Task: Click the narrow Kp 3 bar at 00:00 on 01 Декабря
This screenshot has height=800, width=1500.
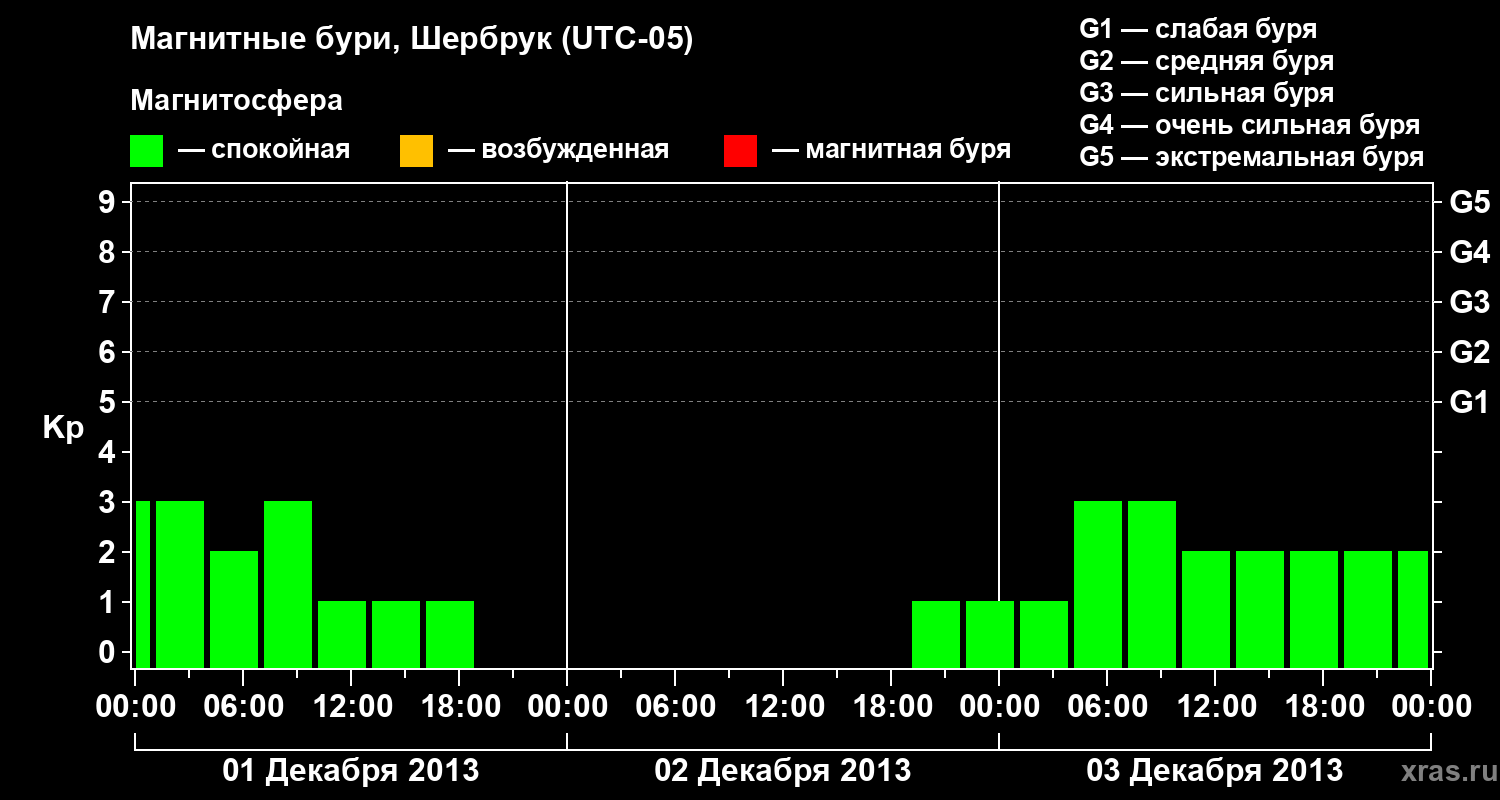Action: click(x=143, y=584)
